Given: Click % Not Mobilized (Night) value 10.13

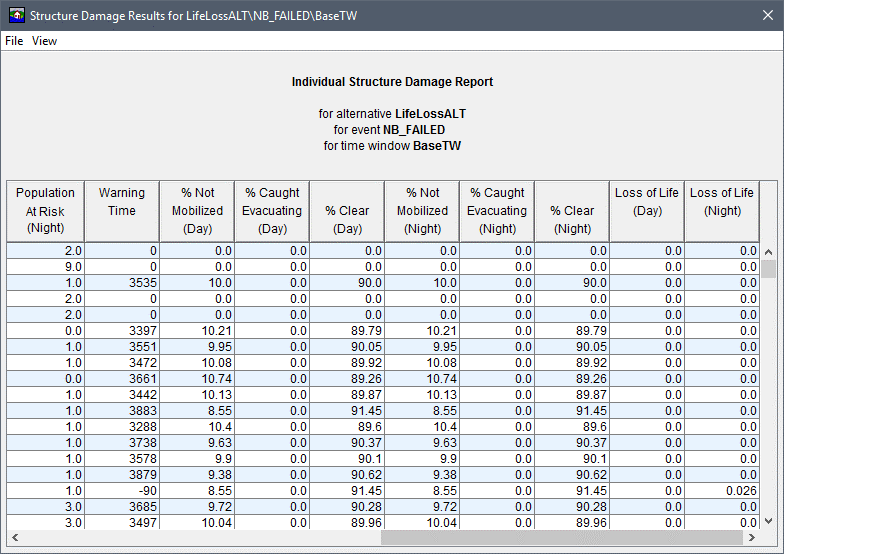Looking at the screenshot, I should (422, 395).
